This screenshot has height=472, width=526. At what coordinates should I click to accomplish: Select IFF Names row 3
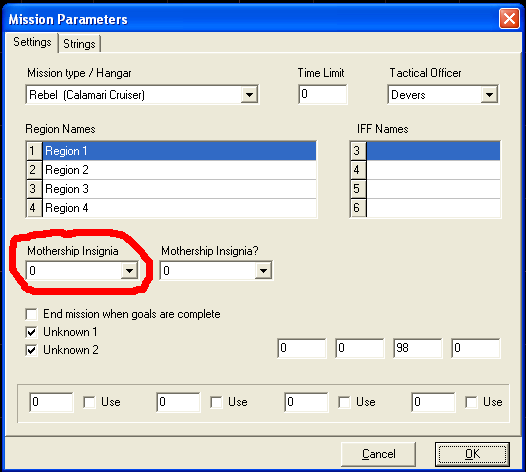pyautogui.click(x=425, y=151)
